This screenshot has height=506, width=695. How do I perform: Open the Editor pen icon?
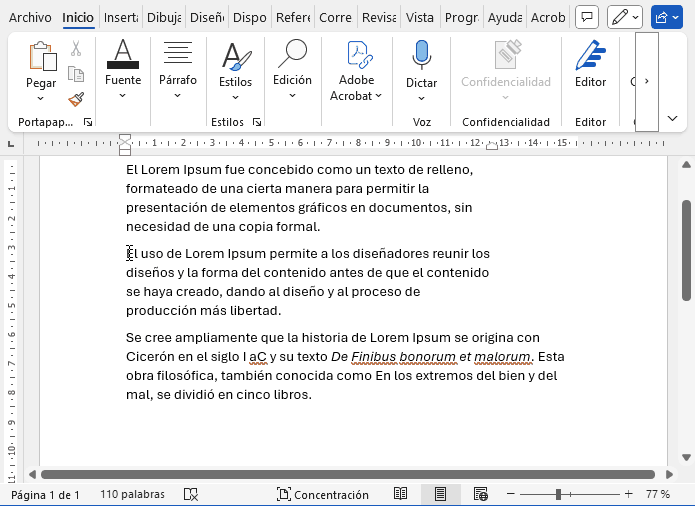point(590,55)
